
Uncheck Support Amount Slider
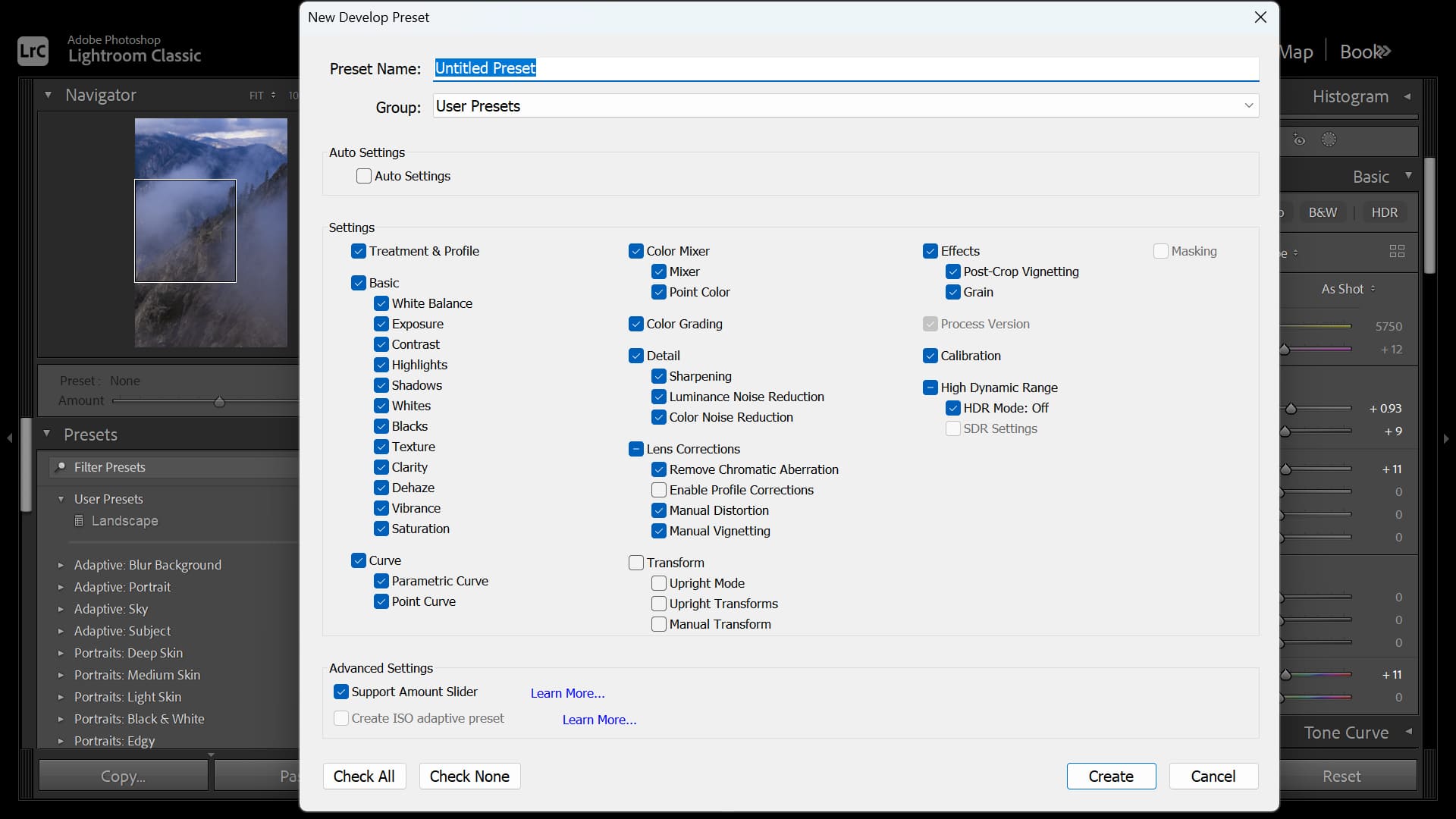point(341,692)
